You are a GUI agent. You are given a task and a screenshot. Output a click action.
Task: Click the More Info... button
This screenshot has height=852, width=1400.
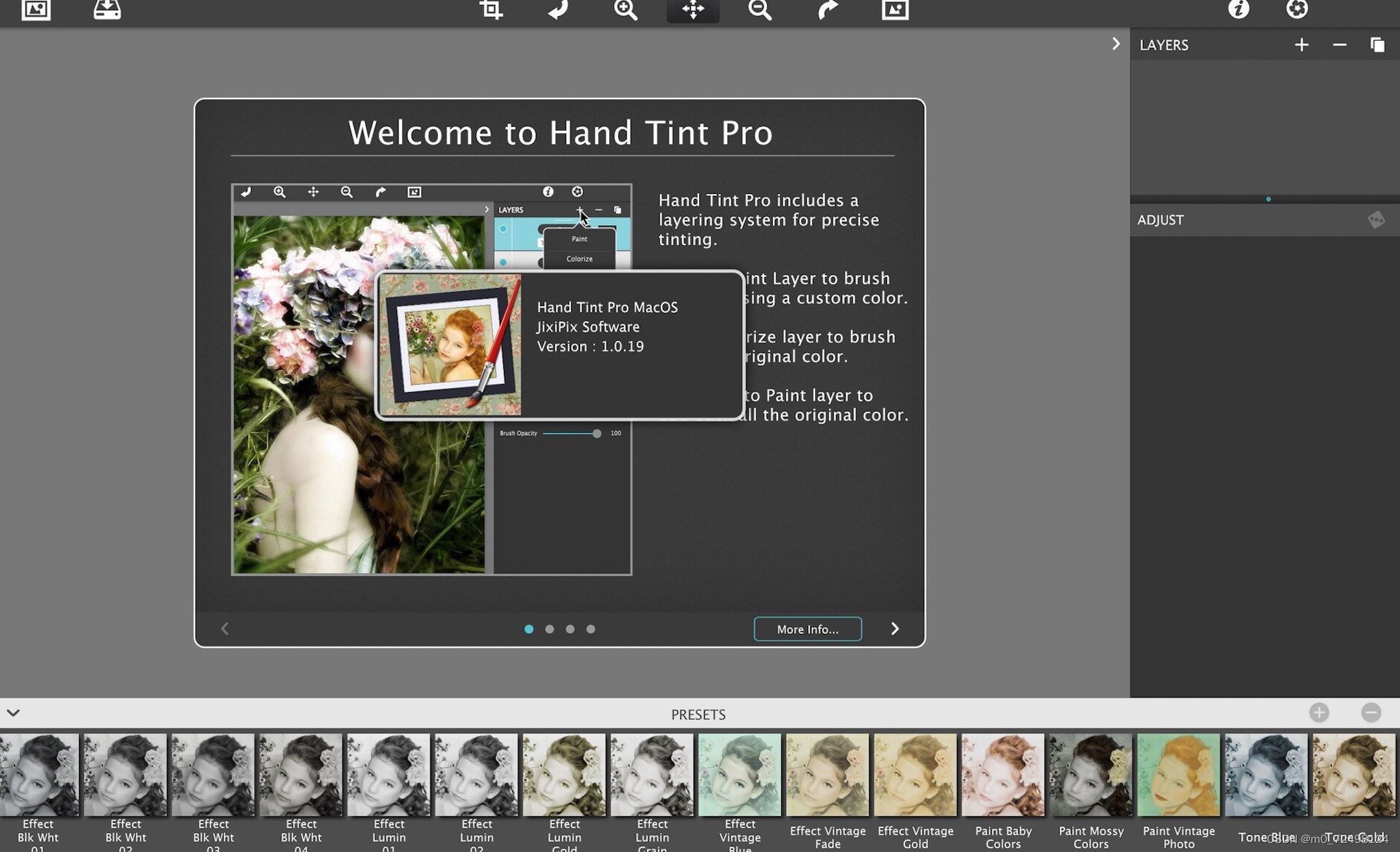pyautogui.click(x=807, y=629)
